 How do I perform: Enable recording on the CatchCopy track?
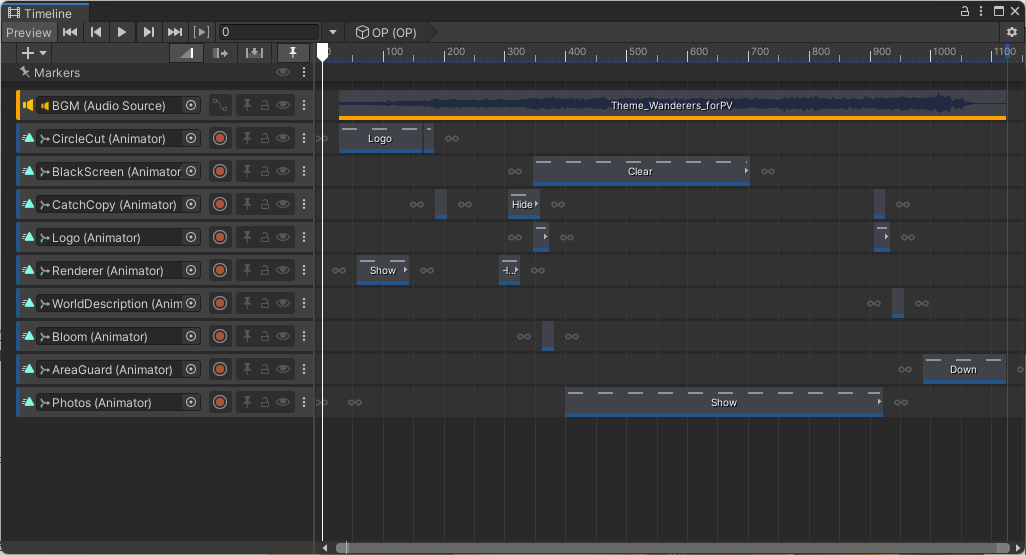click(x=220, y=204)
